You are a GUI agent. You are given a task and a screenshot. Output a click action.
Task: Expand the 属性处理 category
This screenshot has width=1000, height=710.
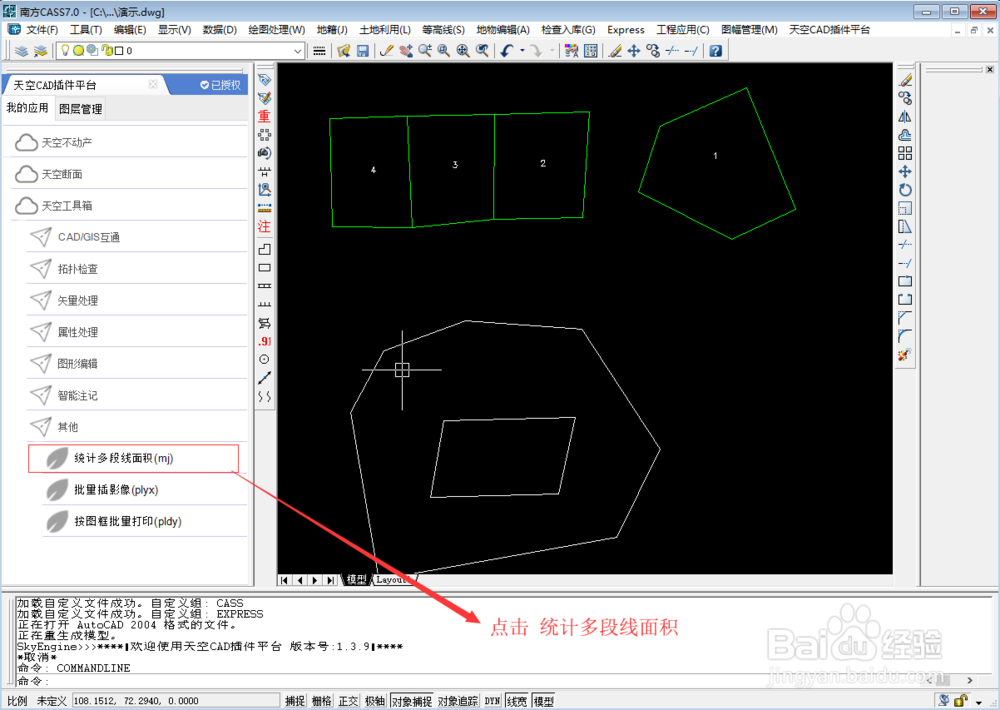(x=136, y=332)
